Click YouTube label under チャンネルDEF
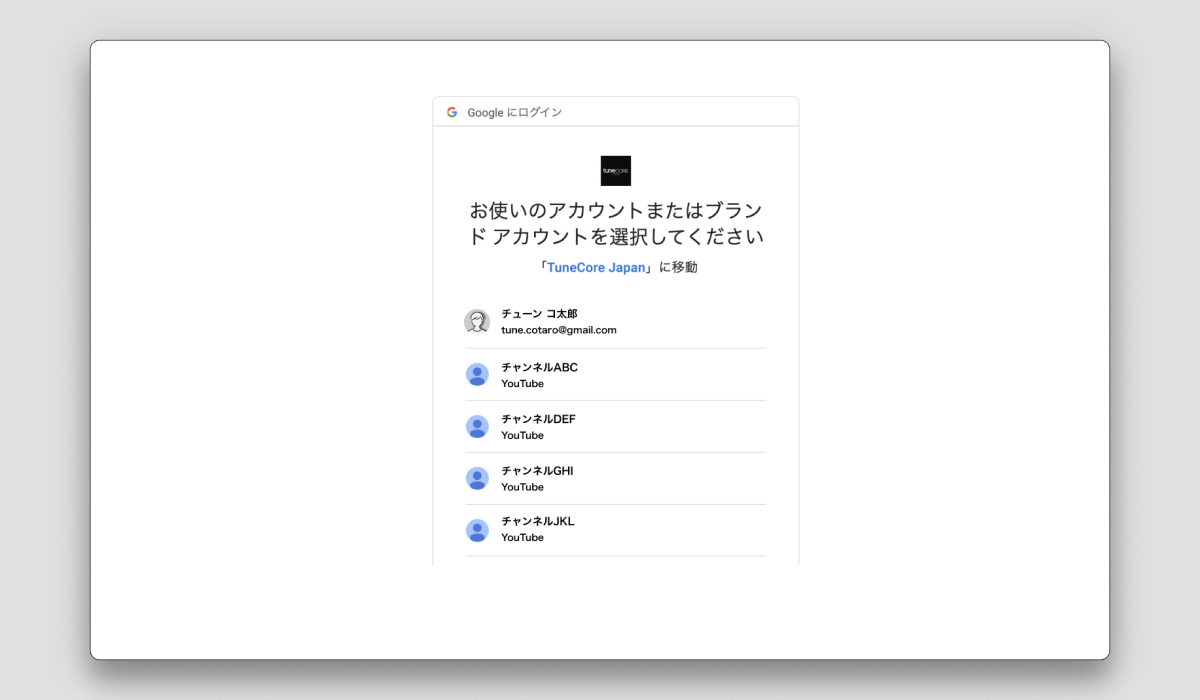Image resolution: width=1200 pixels, height=700 pixels. (x=522, y=436)
